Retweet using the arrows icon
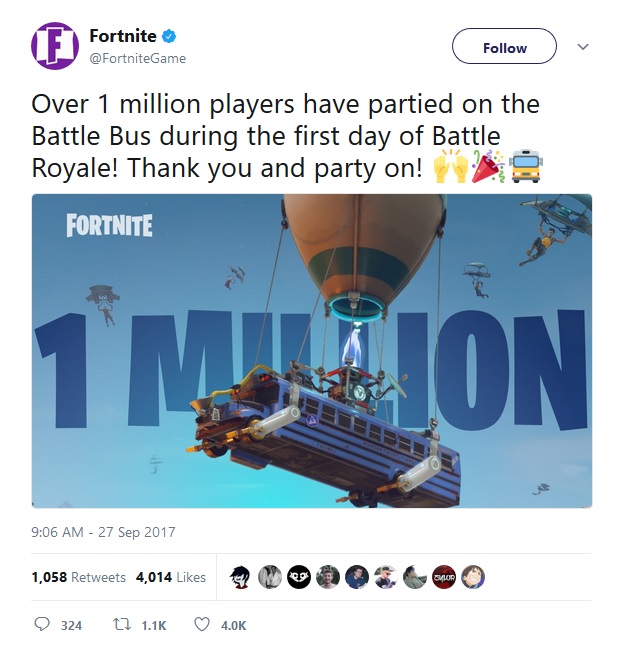This screenshot has width=626, height=653. tap(122, 624)
